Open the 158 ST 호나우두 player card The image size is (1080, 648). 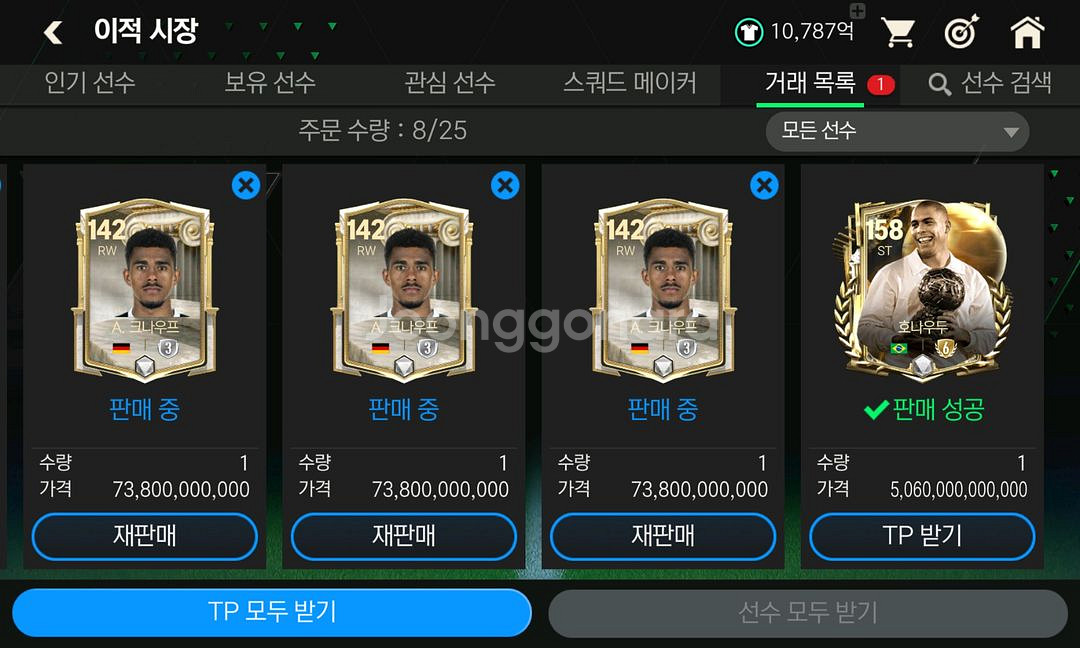point(922,289)
